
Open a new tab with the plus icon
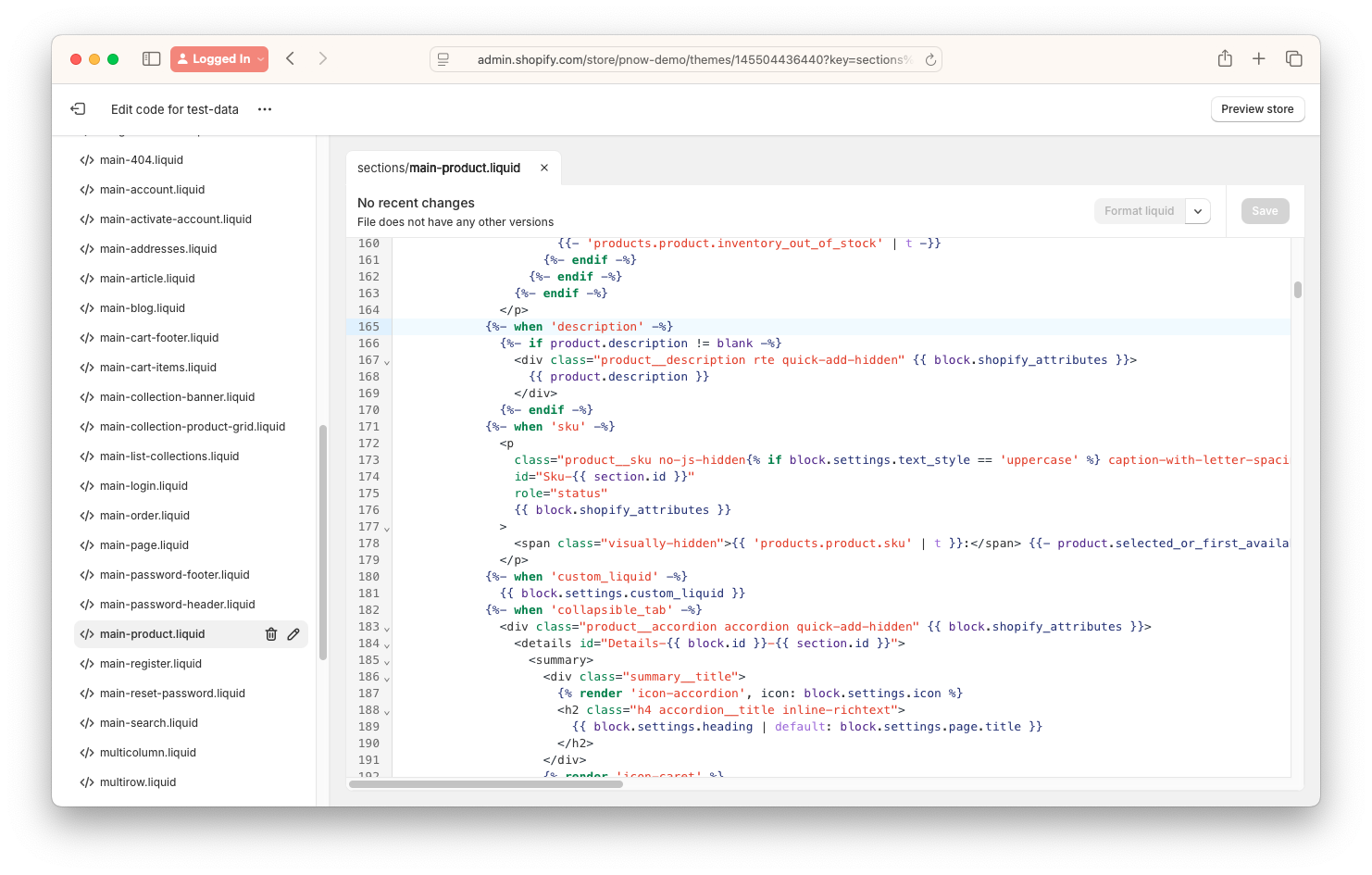coord(1259,58)
